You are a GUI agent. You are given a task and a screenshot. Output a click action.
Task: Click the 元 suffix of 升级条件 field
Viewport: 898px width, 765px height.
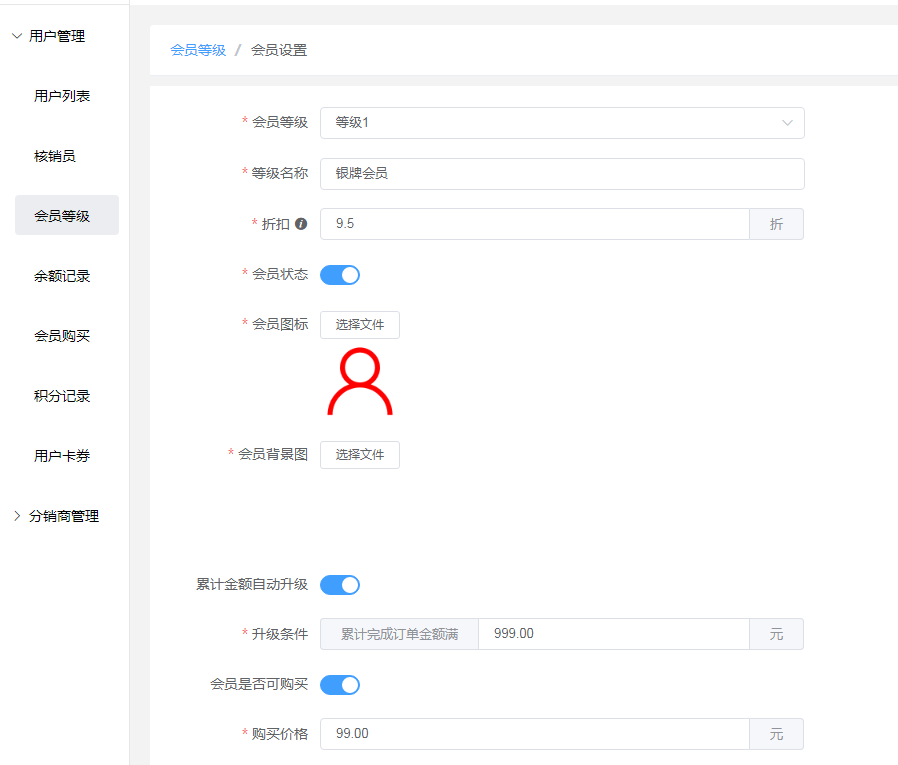[x=776, y=634]
